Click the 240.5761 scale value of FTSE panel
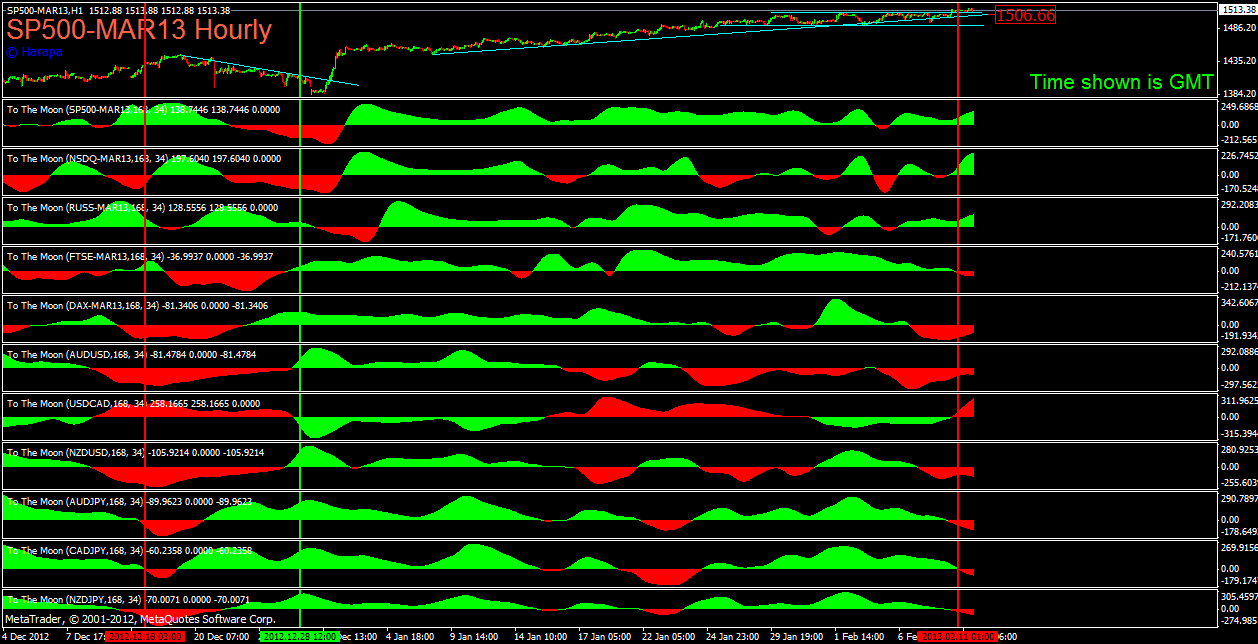 pos(1238,254)
